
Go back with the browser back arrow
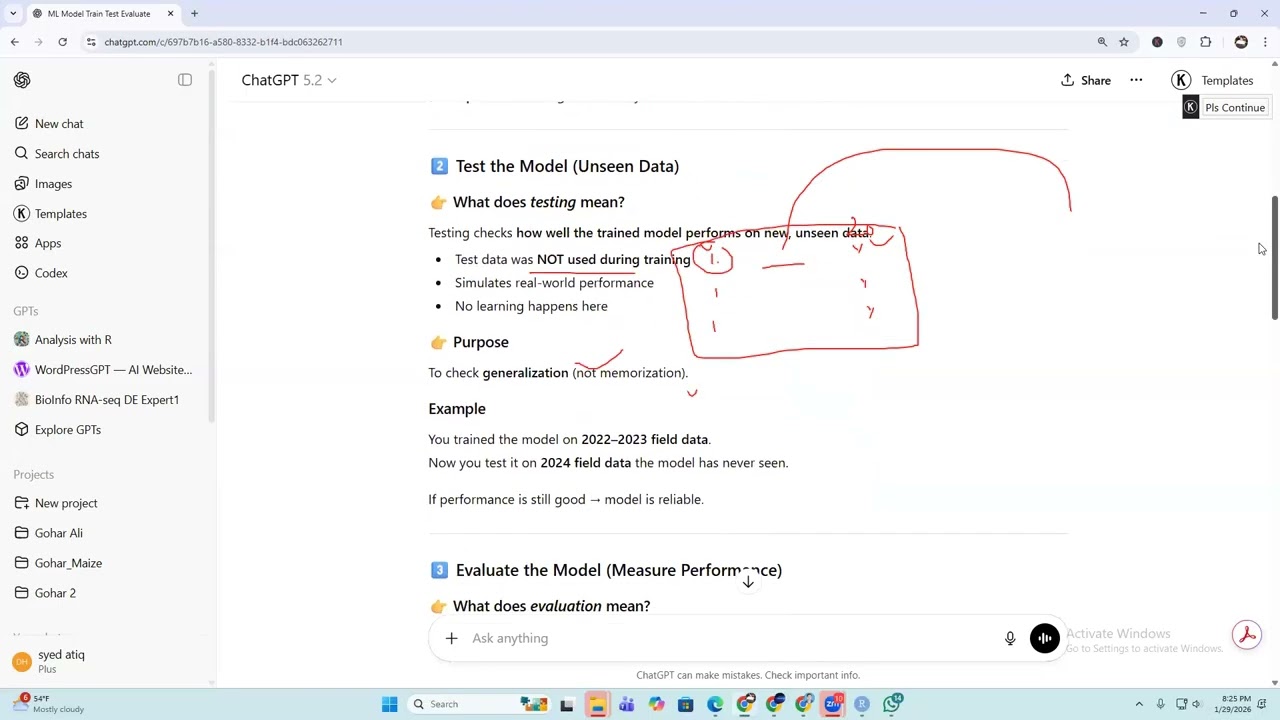point(14,42)
